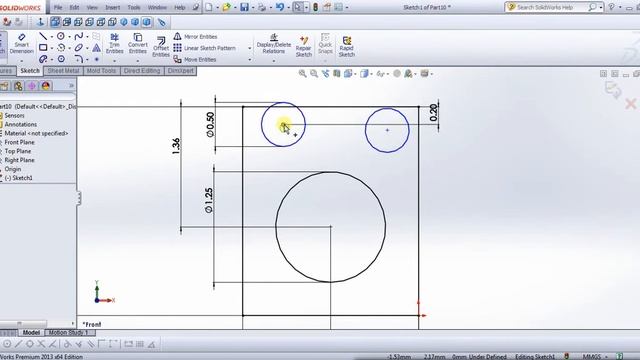Open the Insert menu
The width and height of the screenshot is (640, 360).
[113, 7]
